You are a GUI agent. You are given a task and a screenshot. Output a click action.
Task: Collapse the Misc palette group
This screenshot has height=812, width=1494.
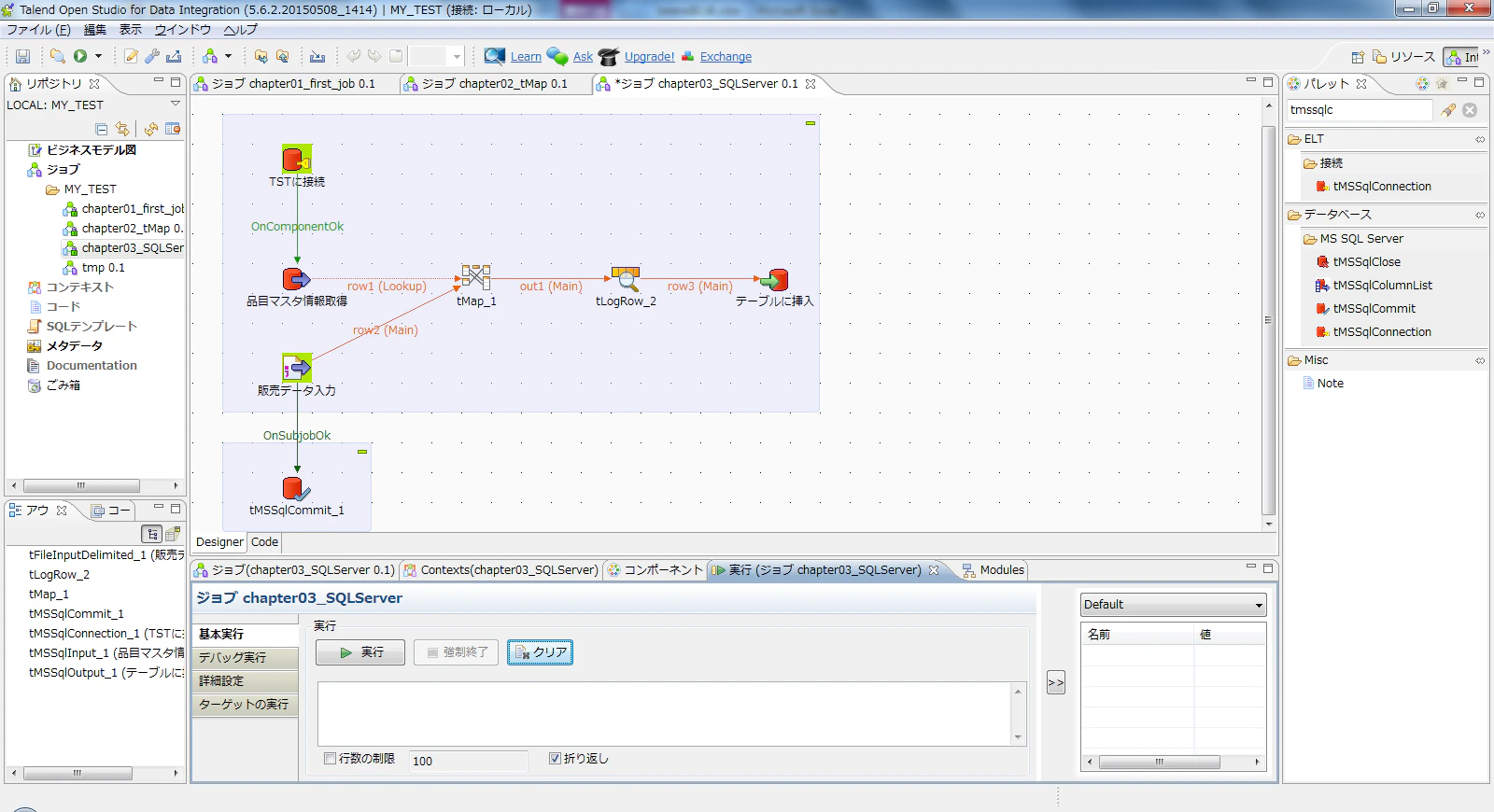pos(1480,360)
